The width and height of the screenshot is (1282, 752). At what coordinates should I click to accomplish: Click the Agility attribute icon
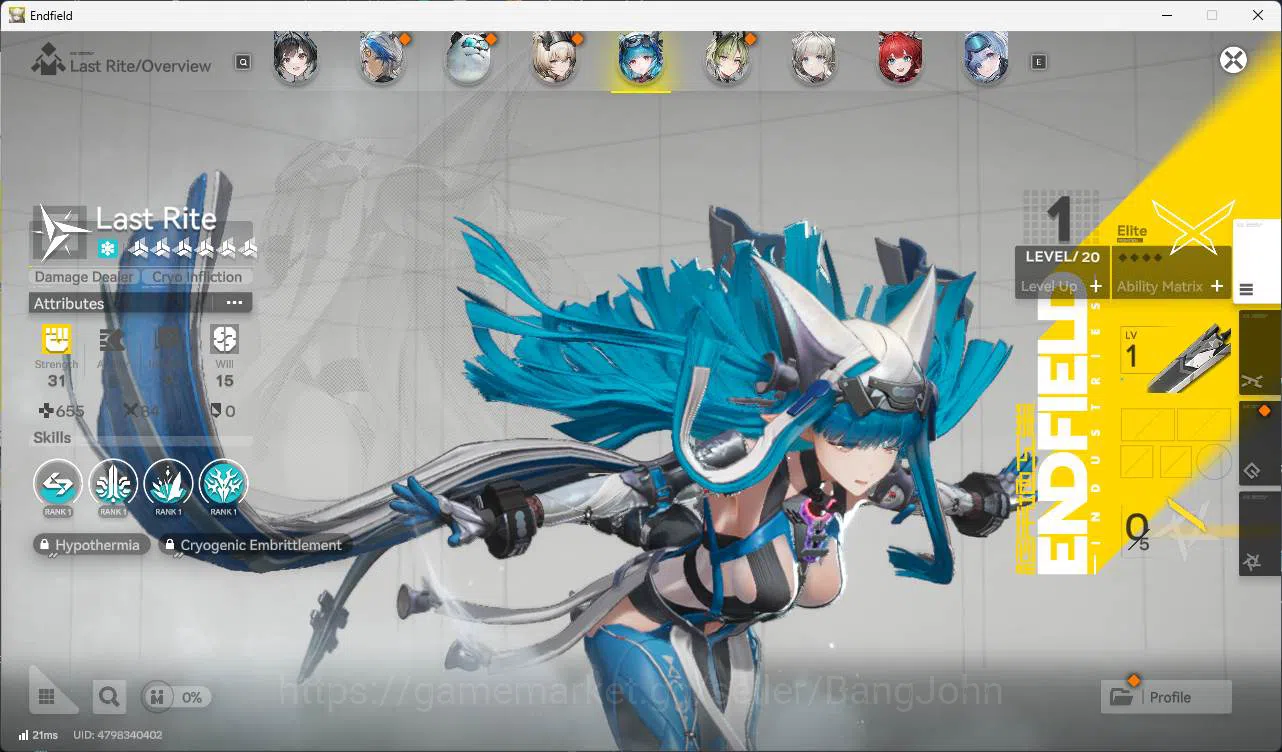tap(112, 340)
